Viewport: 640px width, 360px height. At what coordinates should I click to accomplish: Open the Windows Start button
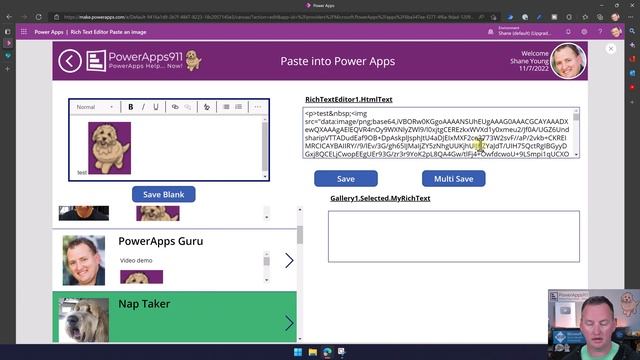(298, 352)
